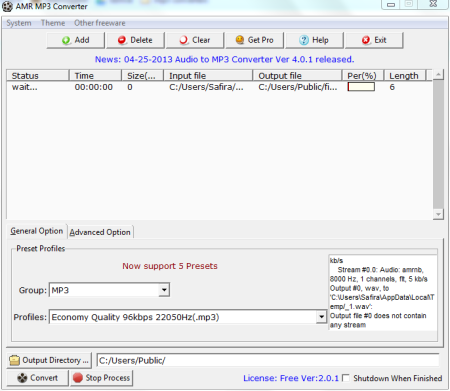Click the Convert button label
Viewport: 450px width, 391px height.
tap(44, 378)
